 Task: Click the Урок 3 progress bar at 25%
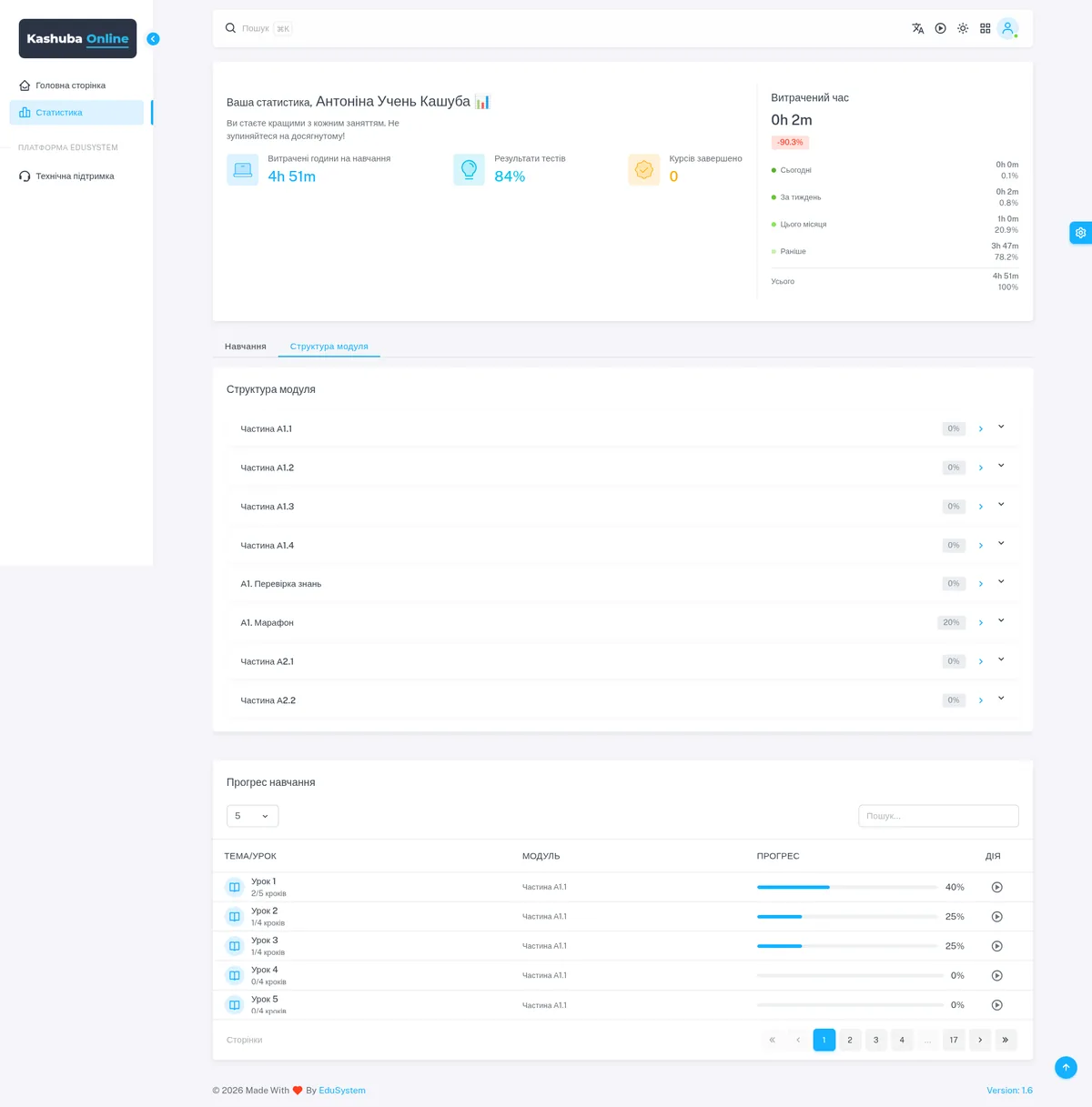(x=847, y=946)
